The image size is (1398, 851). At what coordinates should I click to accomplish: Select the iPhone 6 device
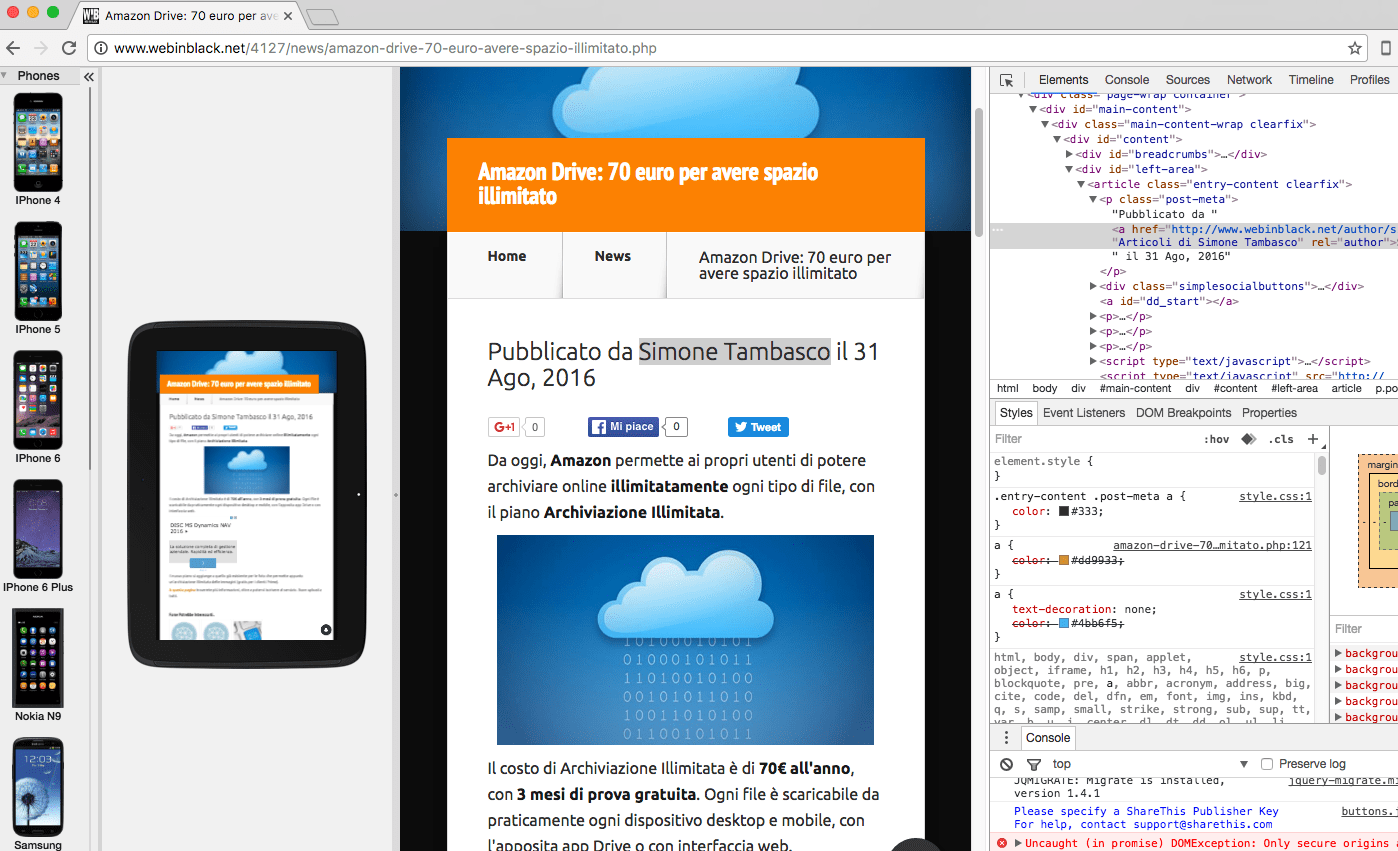pos(38,407)
